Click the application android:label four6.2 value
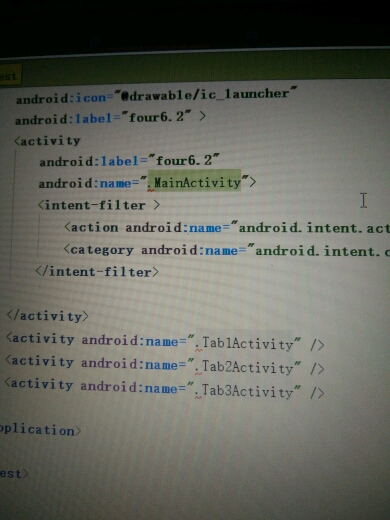This screenshot has height=520, width=390. [x=156, y=117]
